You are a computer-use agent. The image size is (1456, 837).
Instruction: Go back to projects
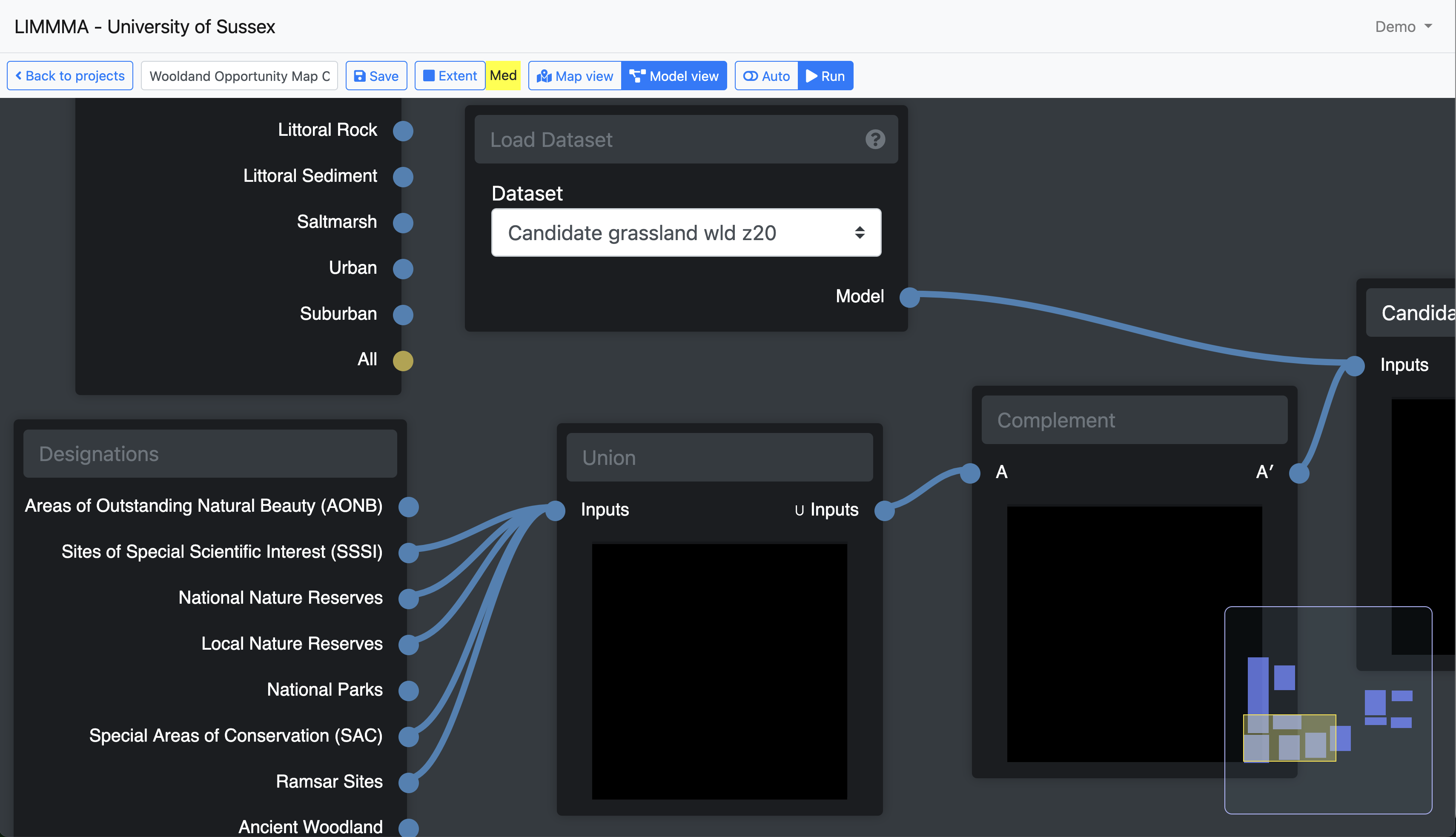[70, 76]
